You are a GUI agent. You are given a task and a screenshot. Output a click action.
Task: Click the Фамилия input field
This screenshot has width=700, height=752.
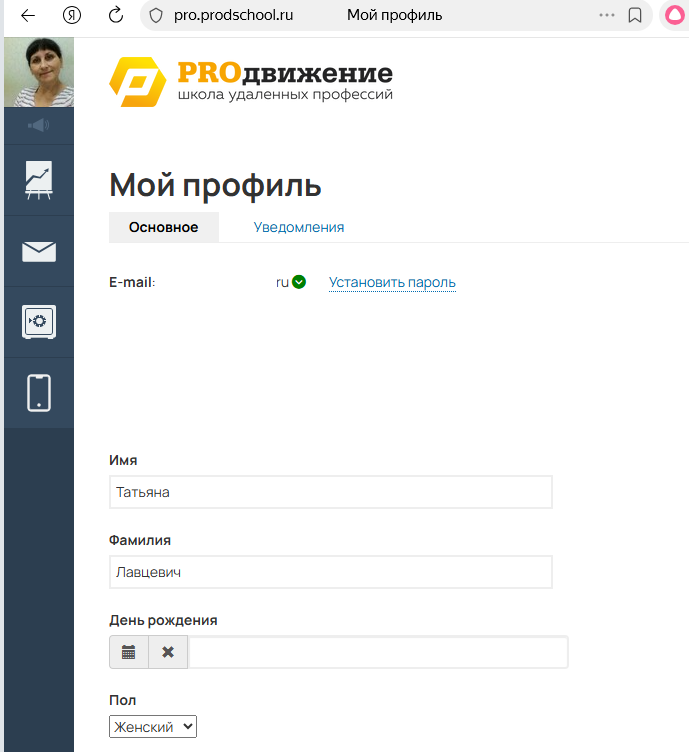tap(330, 572)
